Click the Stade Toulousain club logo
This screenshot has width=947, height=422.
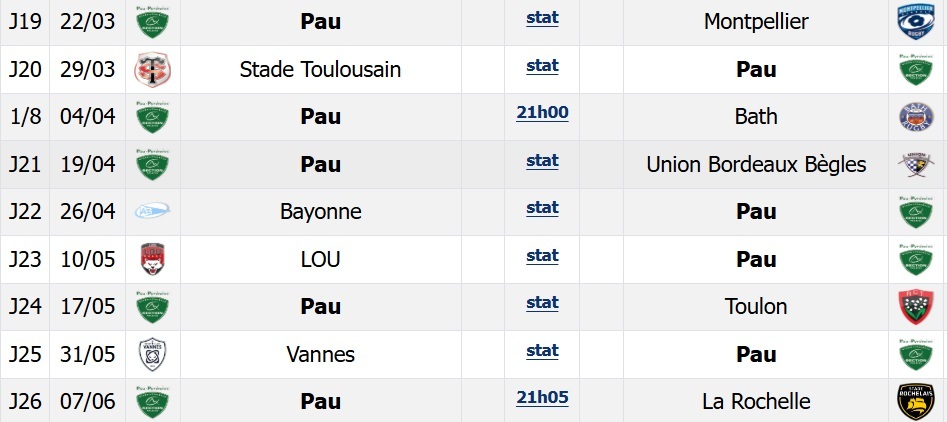tap(153, 69)
